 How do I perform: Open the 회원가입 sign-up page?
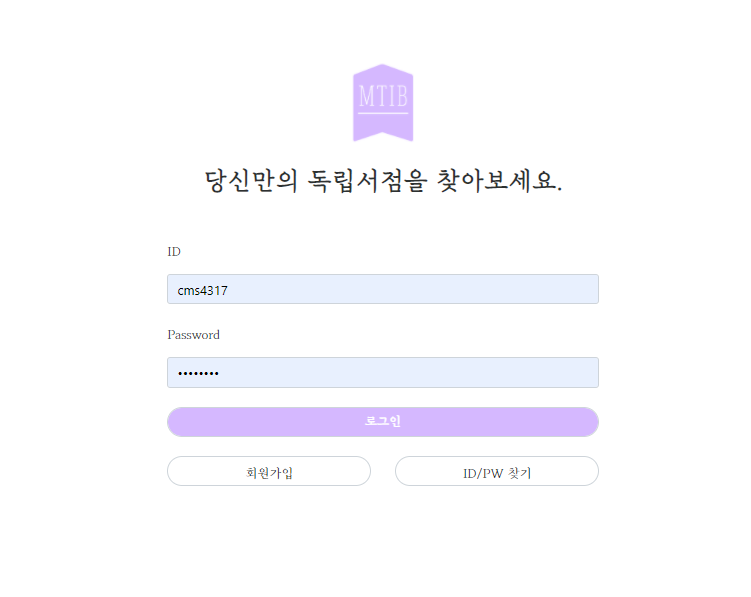click(x=269, y=471)
